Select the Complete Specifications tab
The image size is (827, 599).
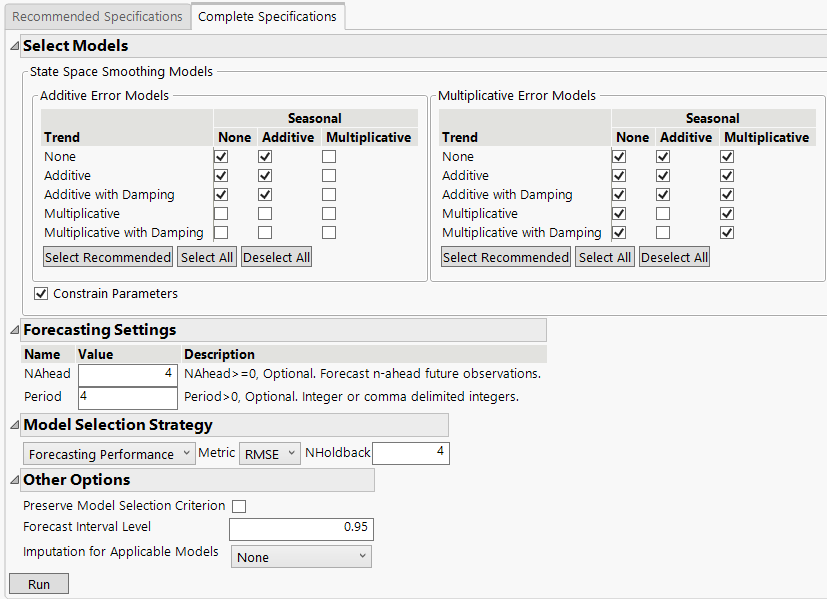coord(267,16)
